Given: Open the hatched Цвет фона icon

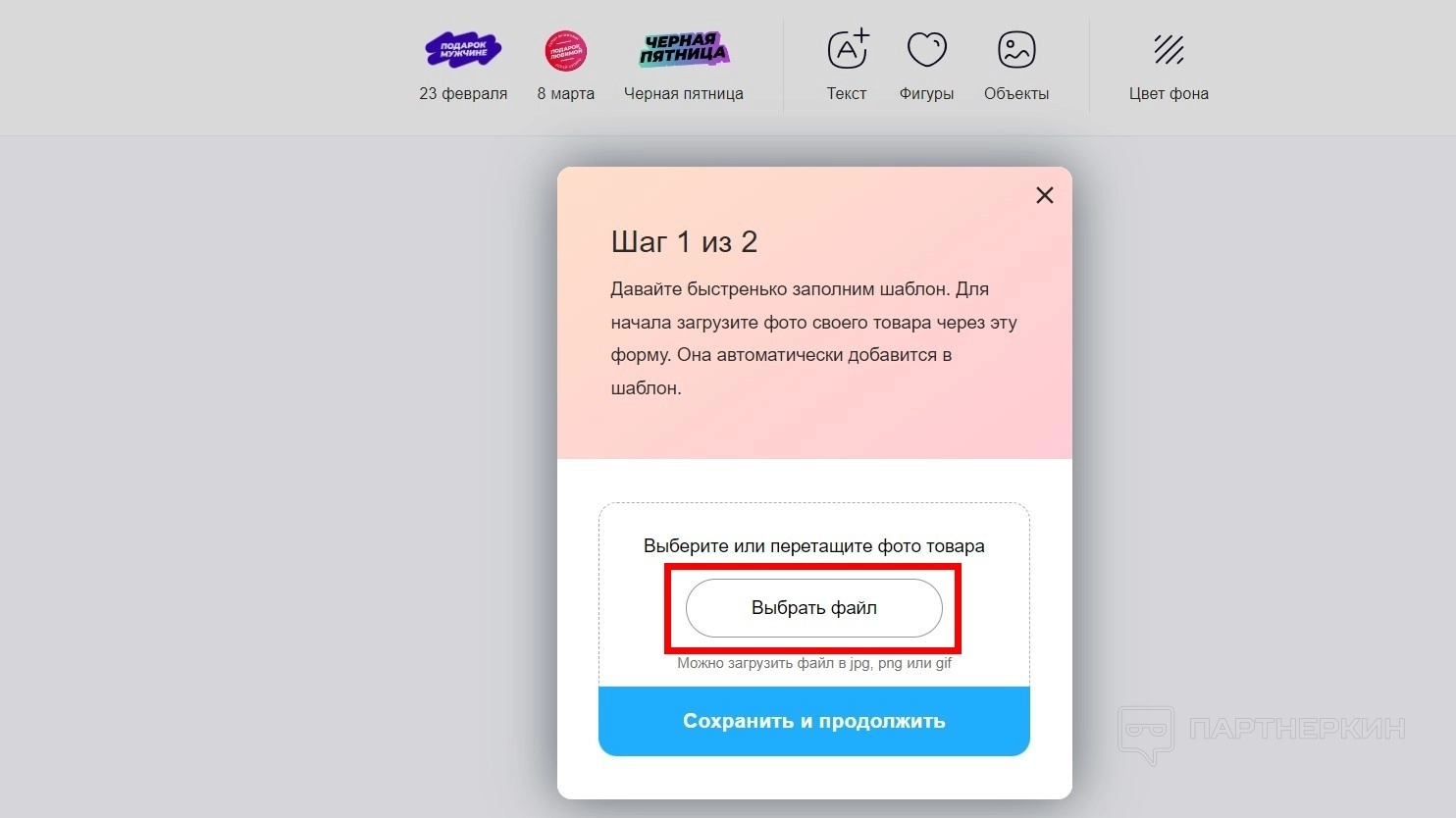Looking at the screenshot, I should coord(1169,49).
